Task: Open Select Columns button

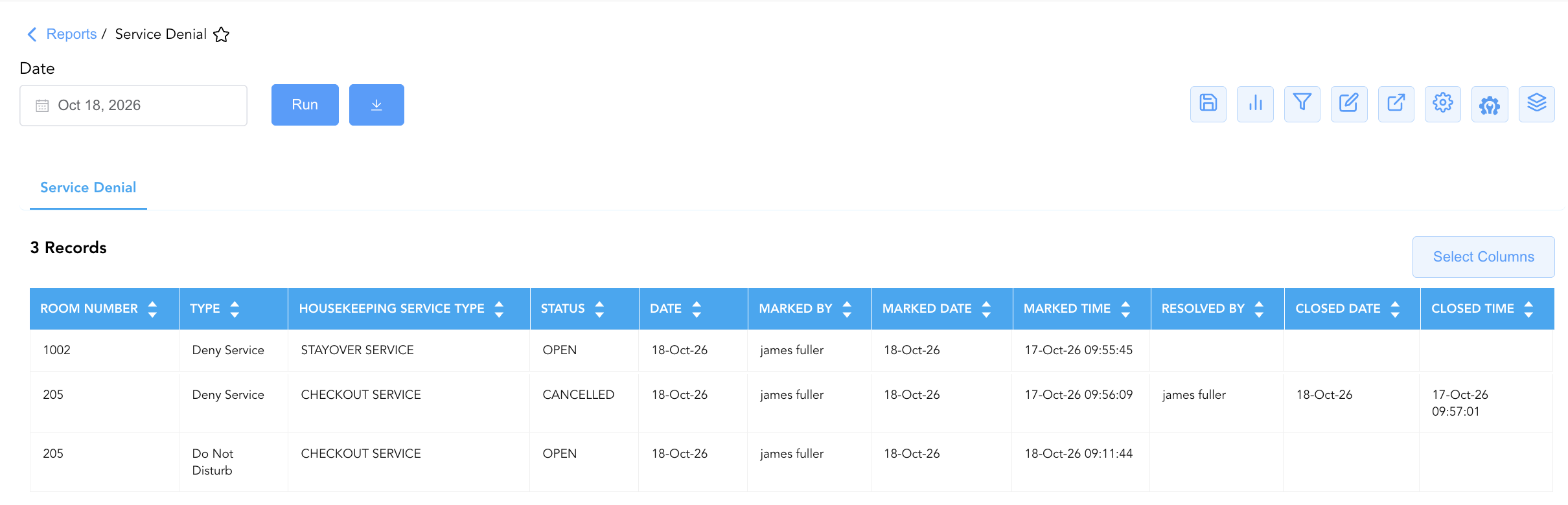Action: (x=1484, y=257)
